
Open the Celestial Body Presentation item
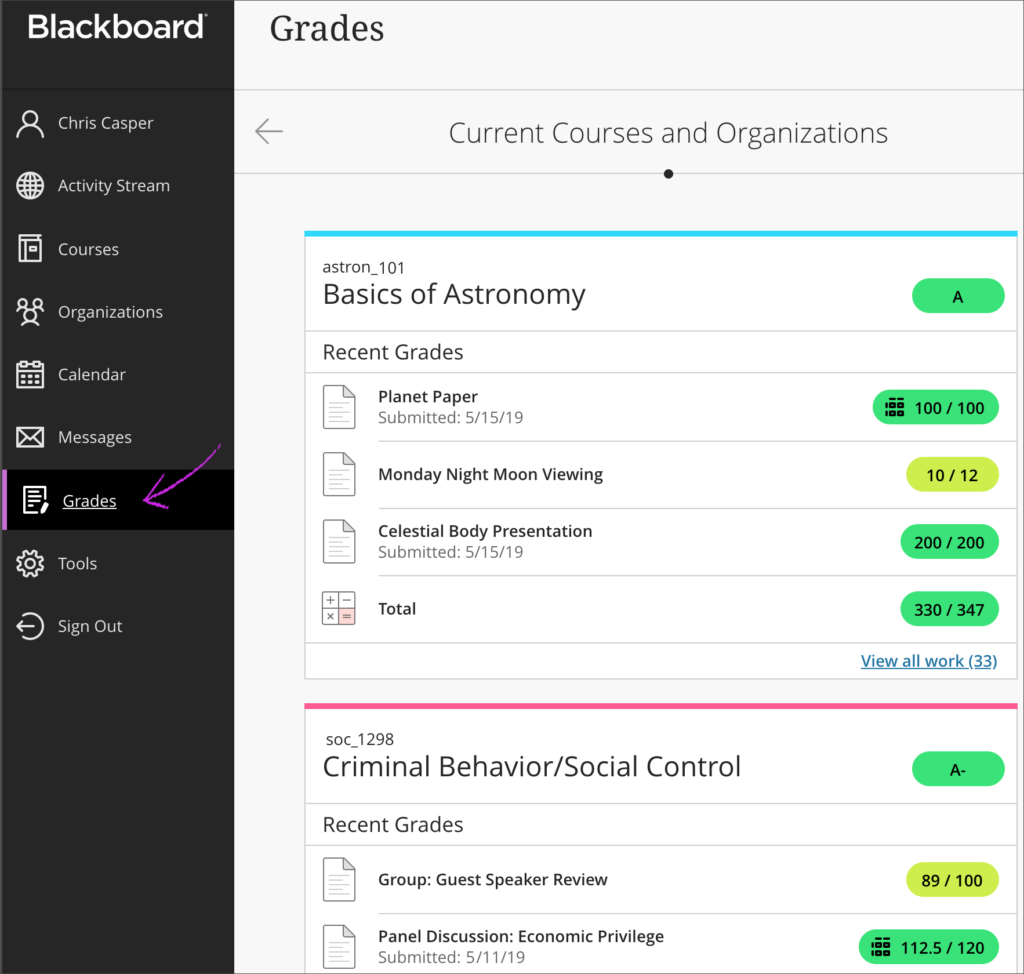pyautogui.click(x=485, y=532)
